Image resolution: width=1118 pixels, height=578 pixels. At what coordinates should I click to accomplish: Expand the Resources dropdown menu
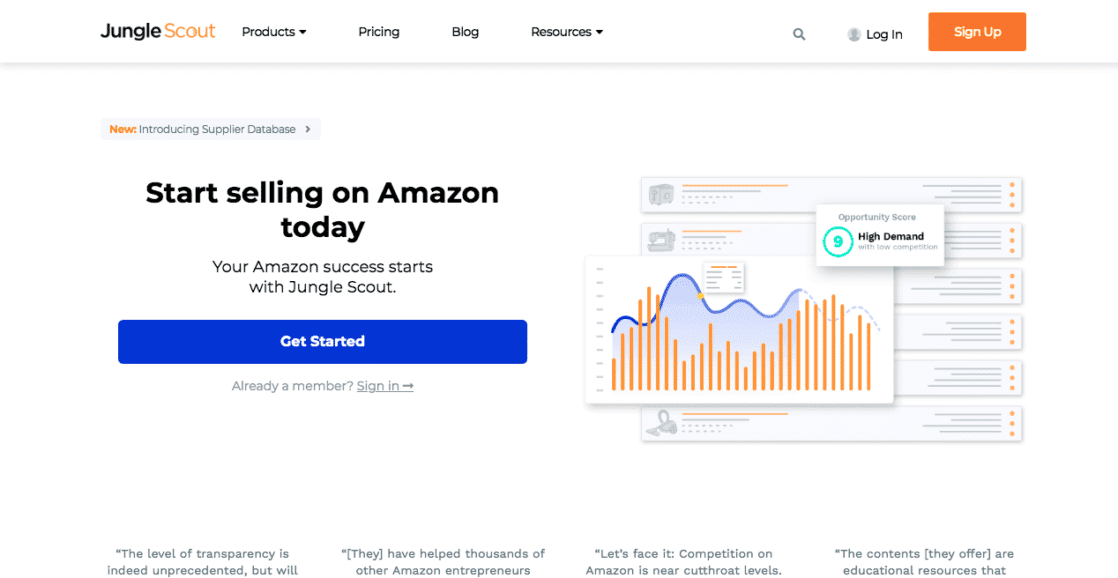(x=567, y=32)
